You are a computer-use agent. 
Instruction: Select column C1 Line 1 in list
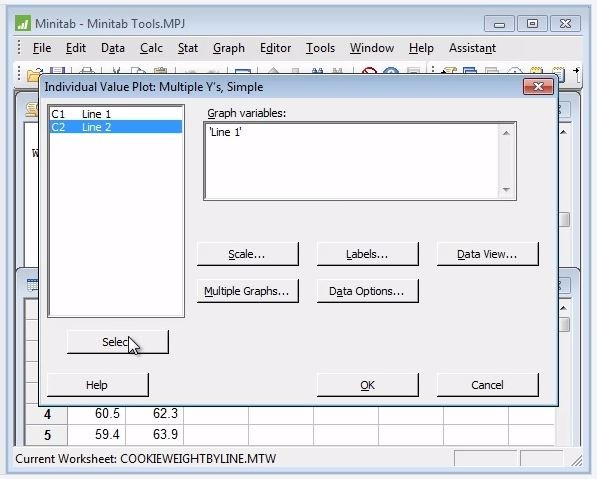point(116,114)
